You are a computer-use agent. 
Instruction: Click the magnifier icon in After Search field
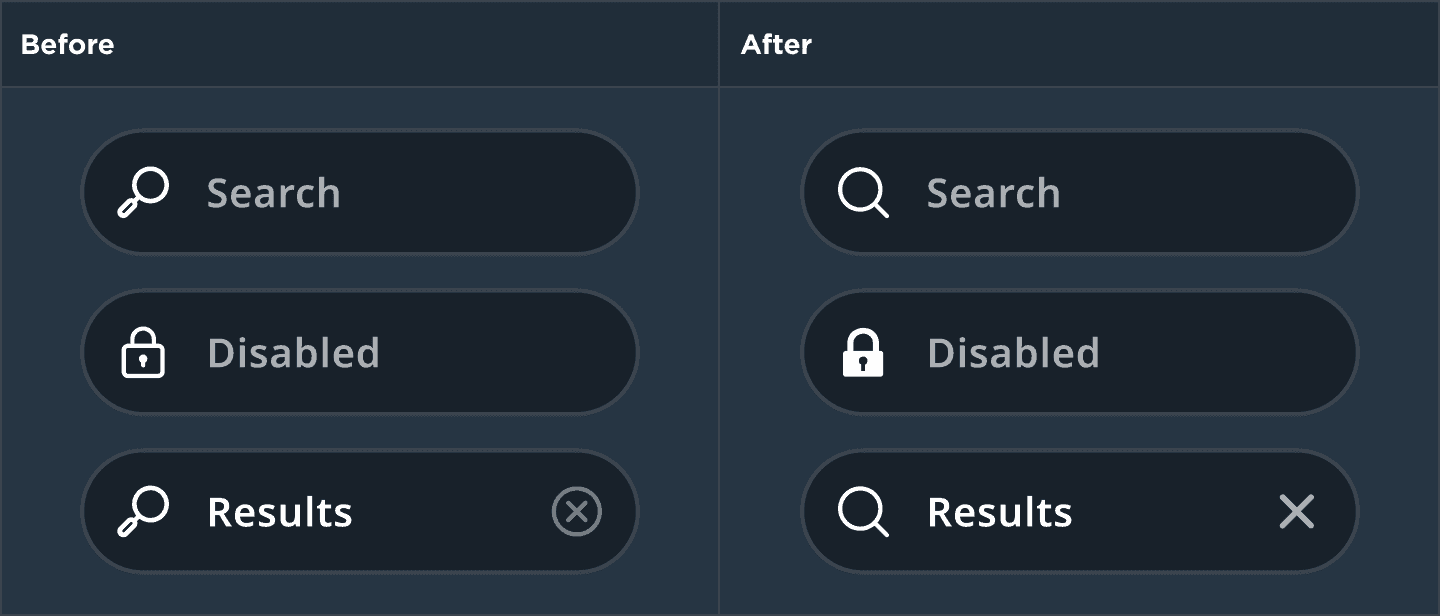[862, 193]
